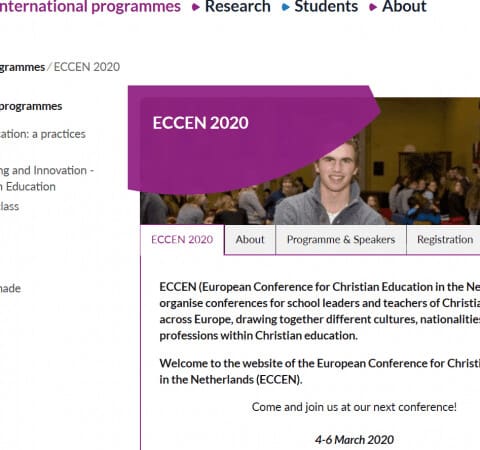Screen dimensions: 480x450
Task: Open the About item in top navigation
Action: [404, 6]
